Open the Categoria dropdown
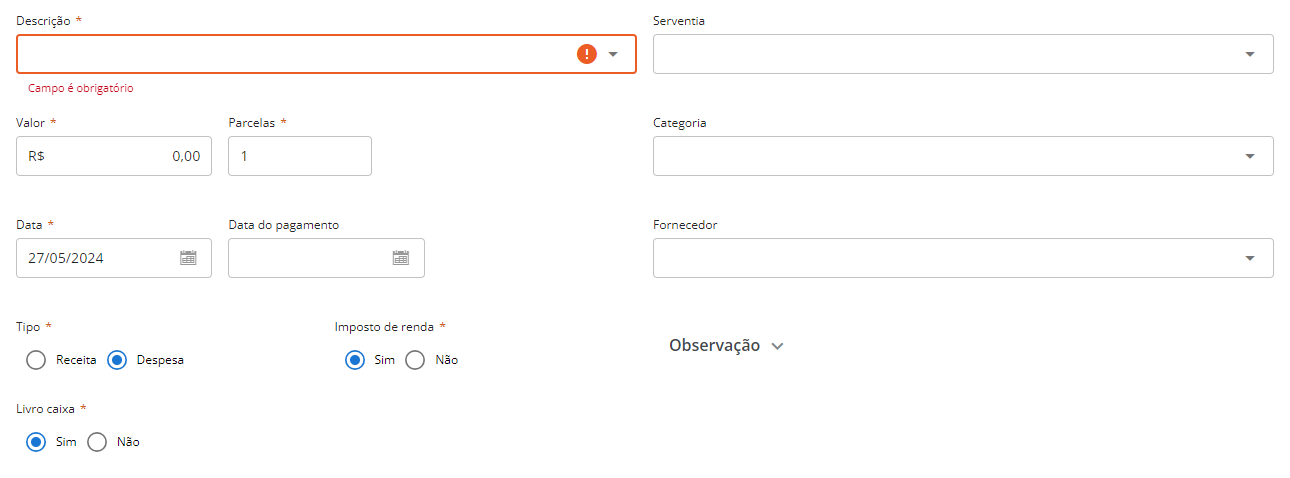Viewport: 1290px width, 478px height. point(963,156)
